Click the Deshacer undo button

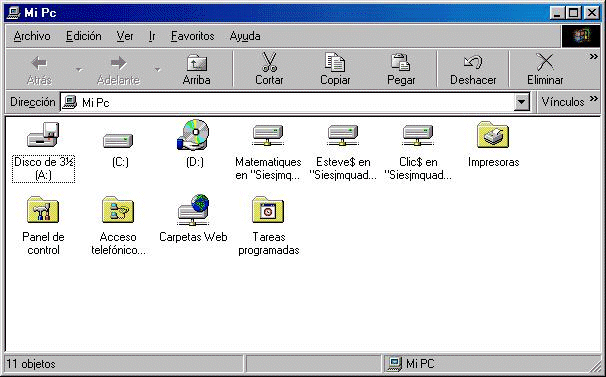473,69
